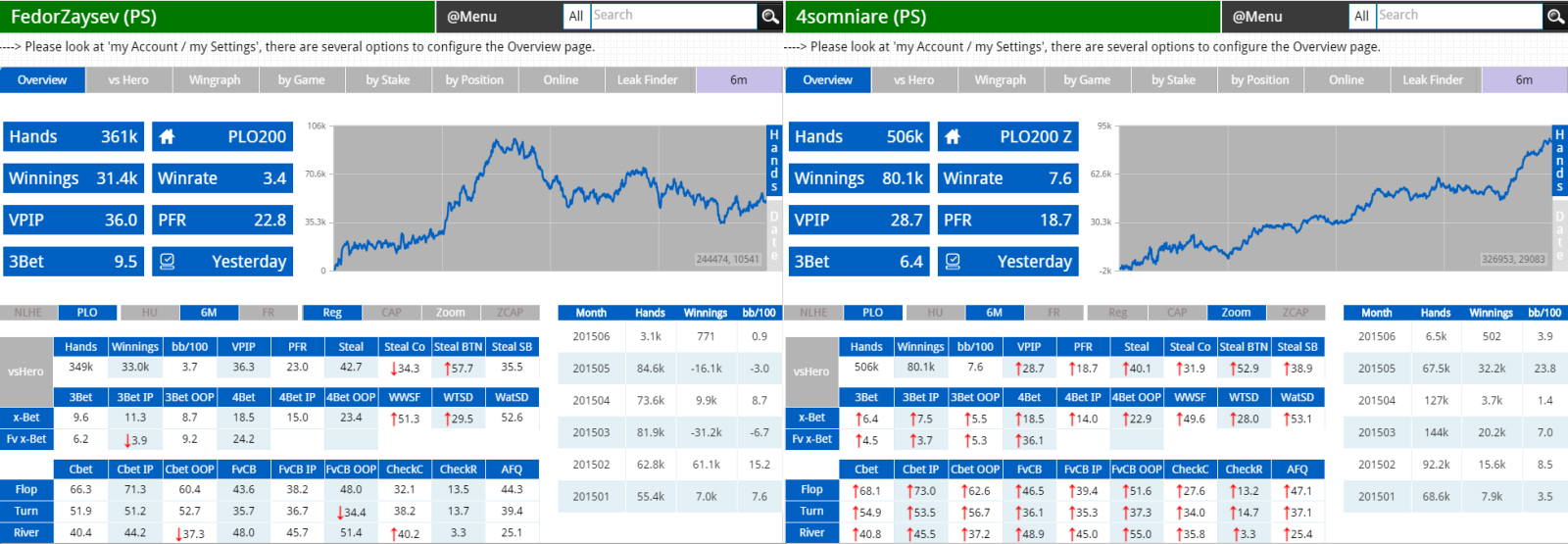Switch to vs Hero tab in 4somniare panel
The image size is (1568, 544).
point(914,80)
